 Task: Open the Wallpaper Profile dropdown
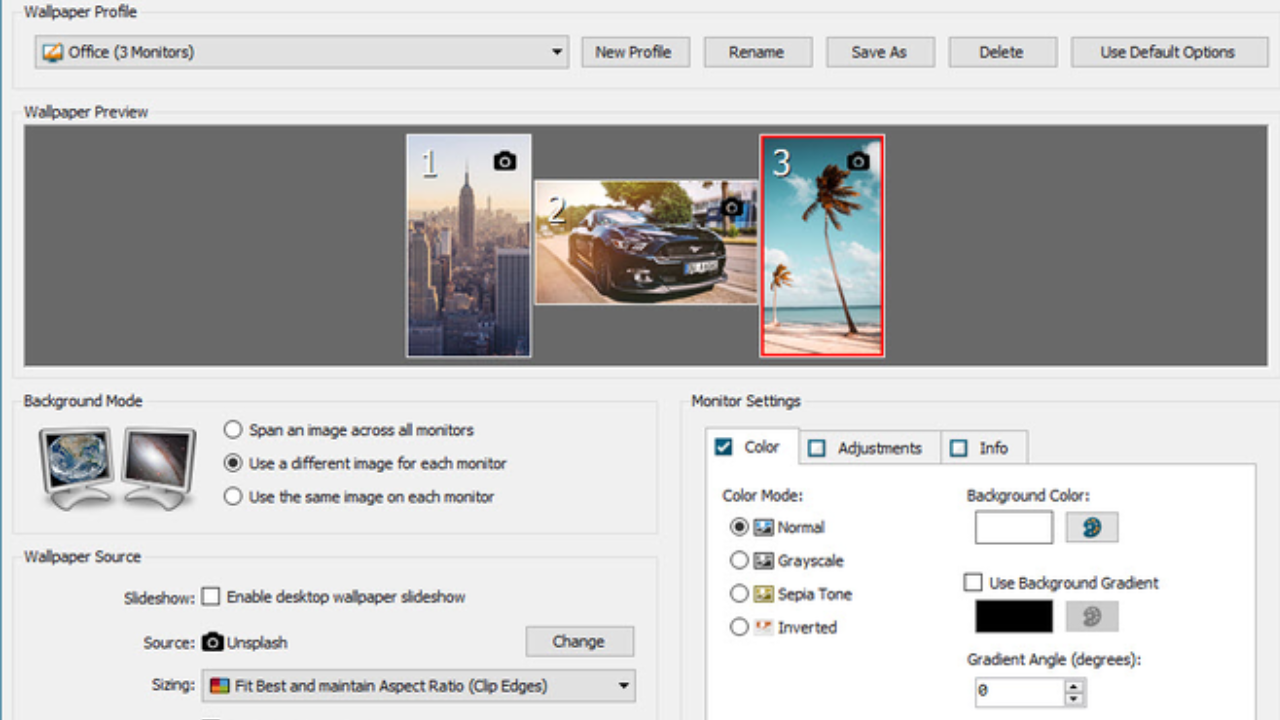tap(557, 52)
